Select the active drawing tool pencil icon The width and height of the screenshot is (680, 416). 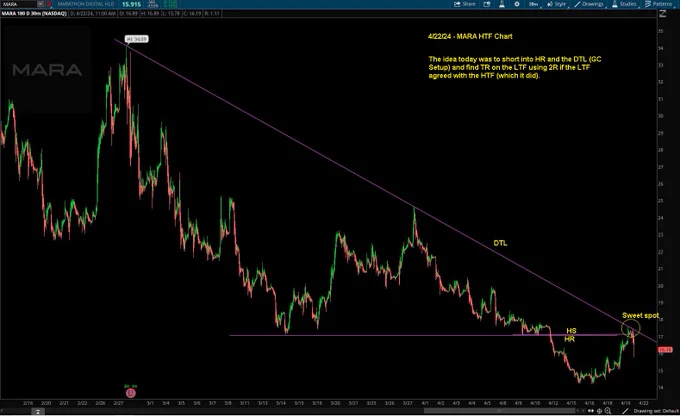(x=625, y=411)
